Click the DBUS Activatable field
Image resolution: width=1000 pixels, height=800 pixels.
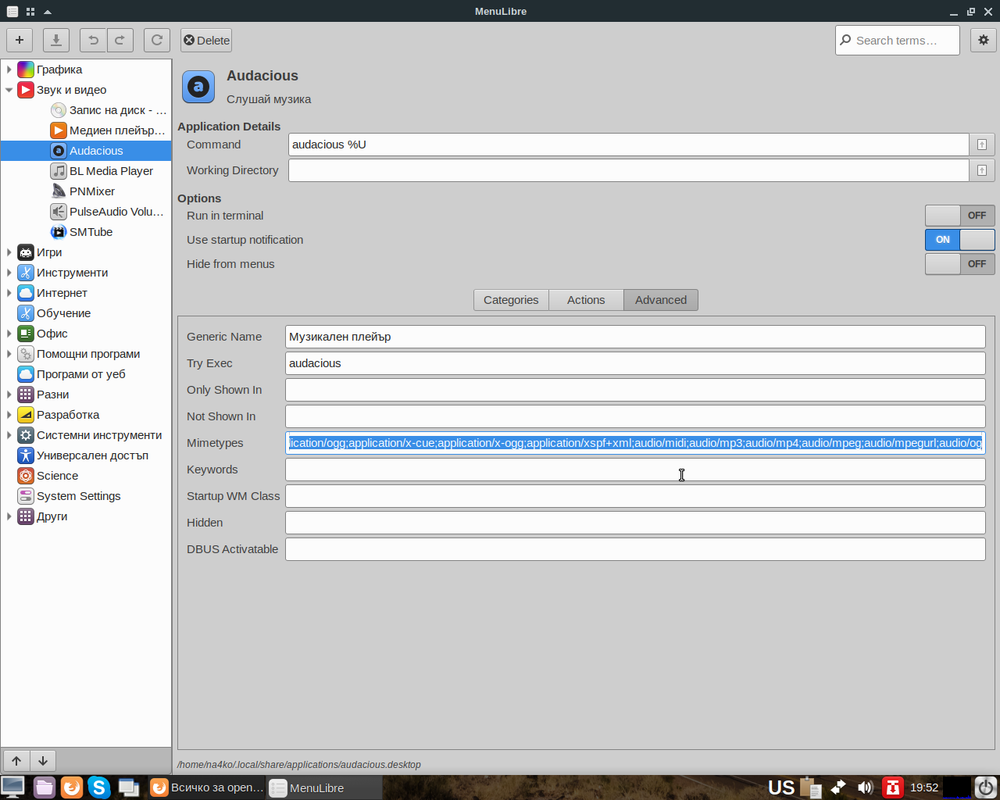pyautogui.click(x=635, y=549)
